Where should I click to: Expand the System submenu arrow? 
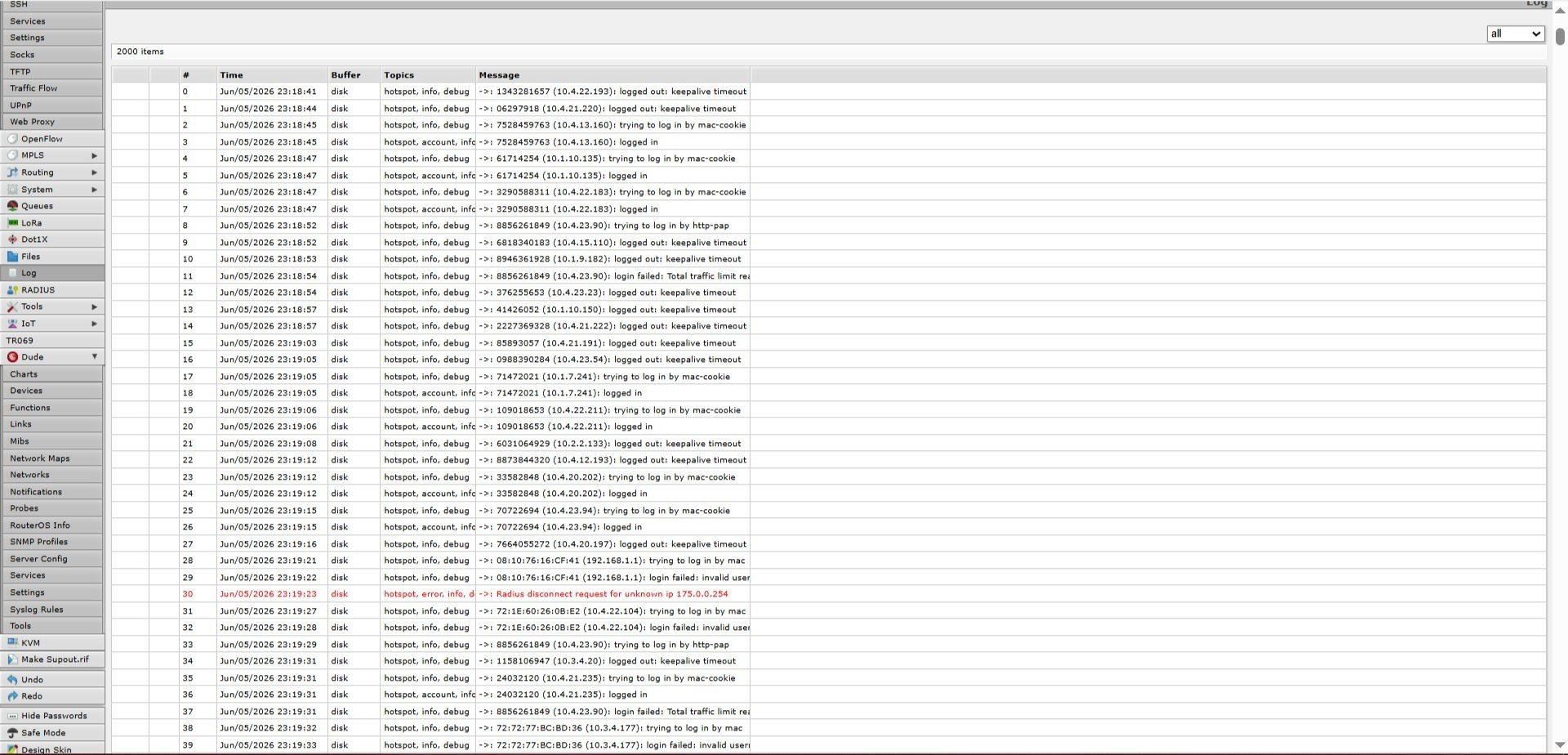(95, 190)
